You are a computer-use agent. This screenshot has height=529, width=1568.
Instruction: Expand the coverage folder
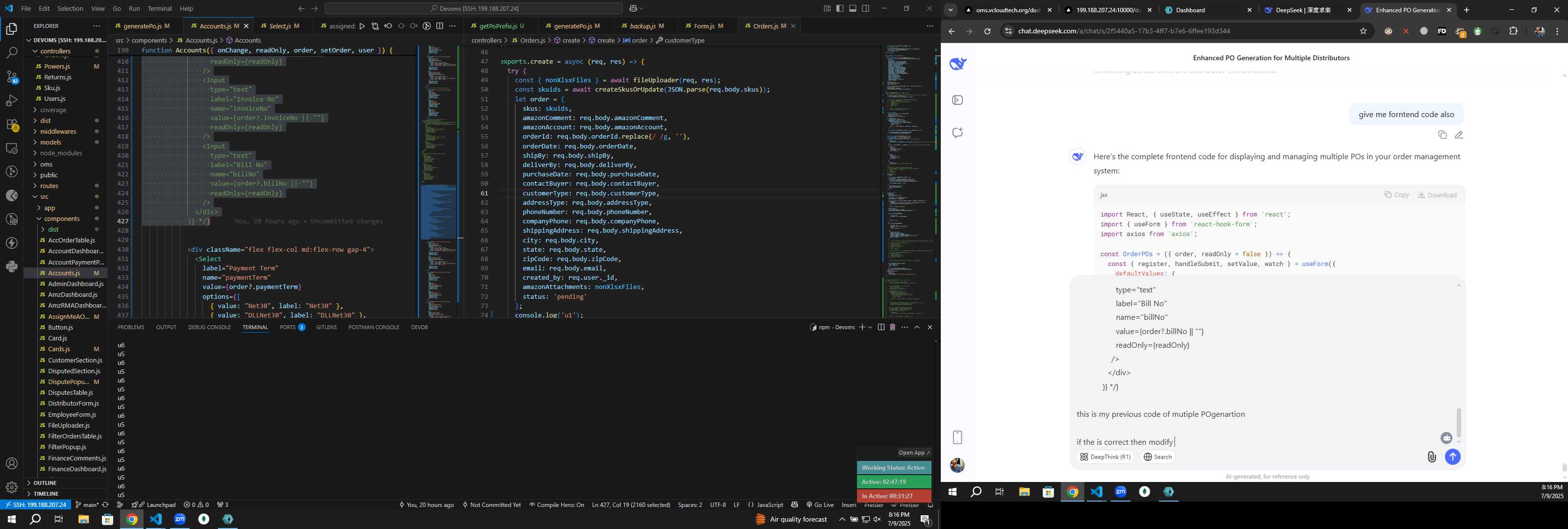53,110
